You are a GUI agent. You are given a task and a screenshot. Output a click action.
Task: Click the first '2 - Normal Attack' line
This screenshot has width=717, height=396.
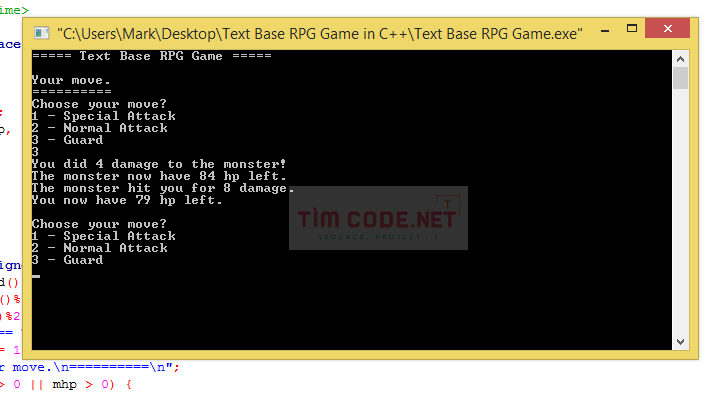coord(100,128)
